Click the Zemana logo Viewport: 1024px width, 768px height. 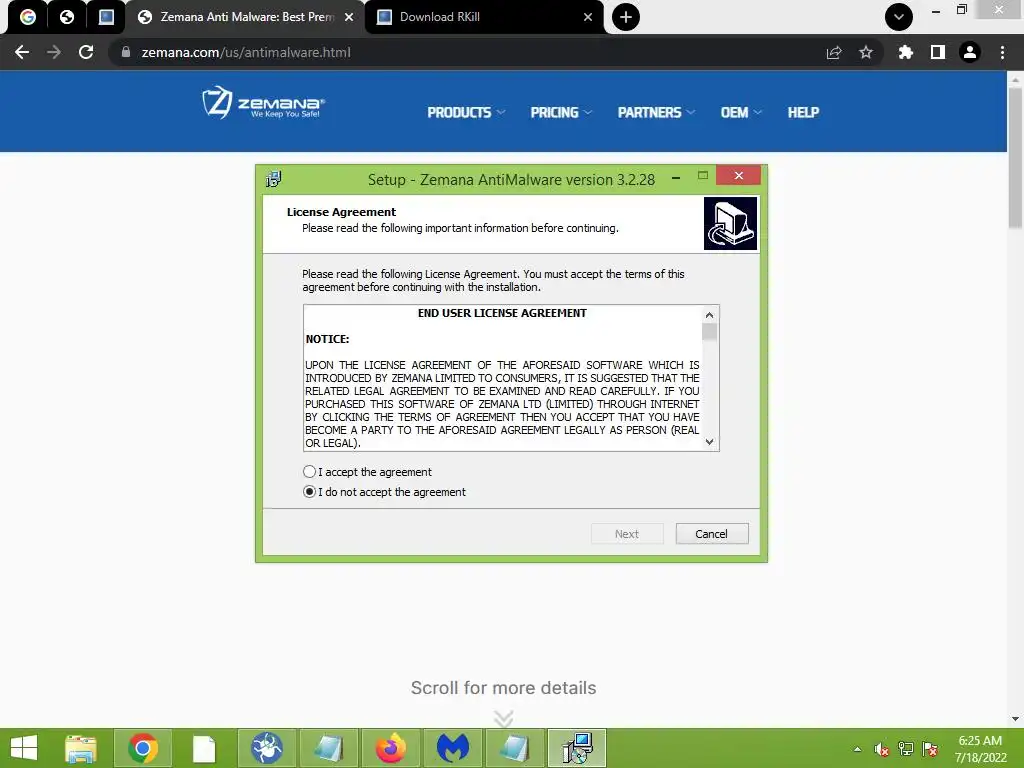coord(263,103)
